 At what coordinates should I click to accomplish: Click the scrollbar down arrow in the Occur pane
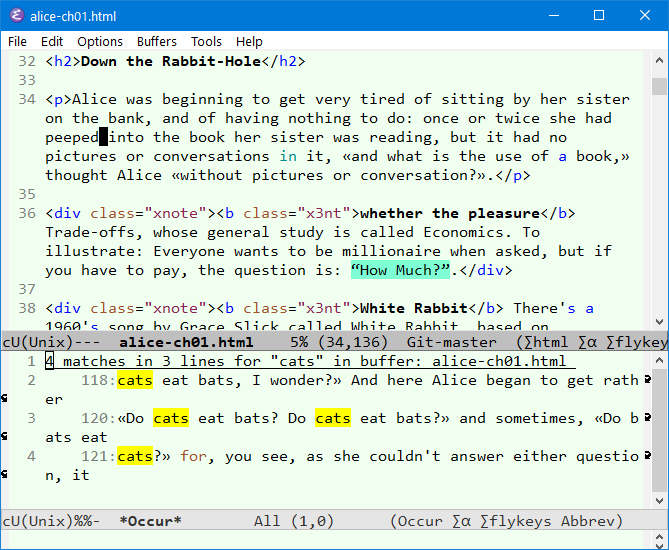click(x=659, y=501)
